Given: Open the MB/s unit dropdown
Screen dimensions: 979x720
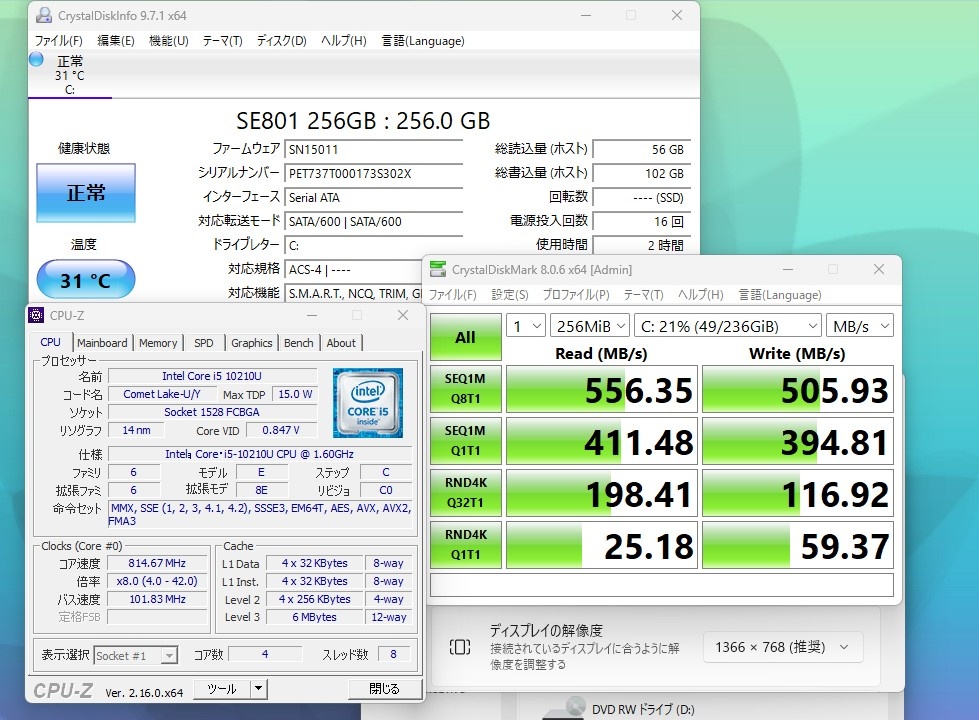Looking at the screenshot, I should [x=860, y=326].
